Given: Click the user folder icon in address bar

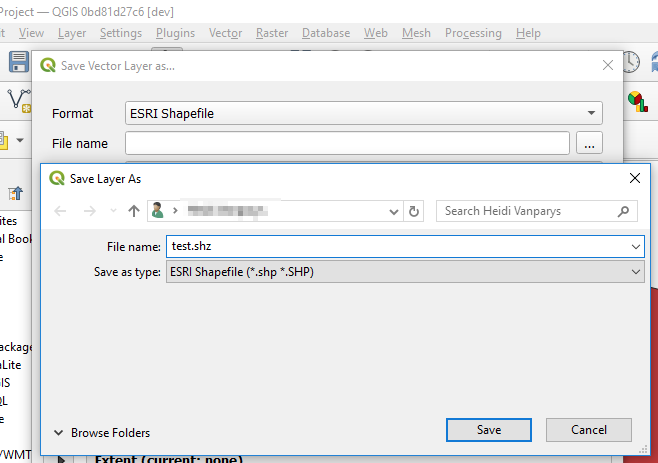Looking at the screenshot, I should 158,210.
